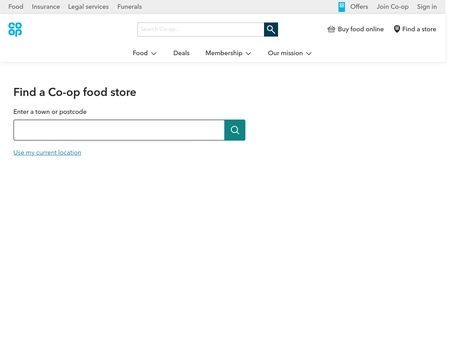Click Buy food online text
Image resolution: width=450 pixels, height=360 pixels.
click(x=360, y=29)
